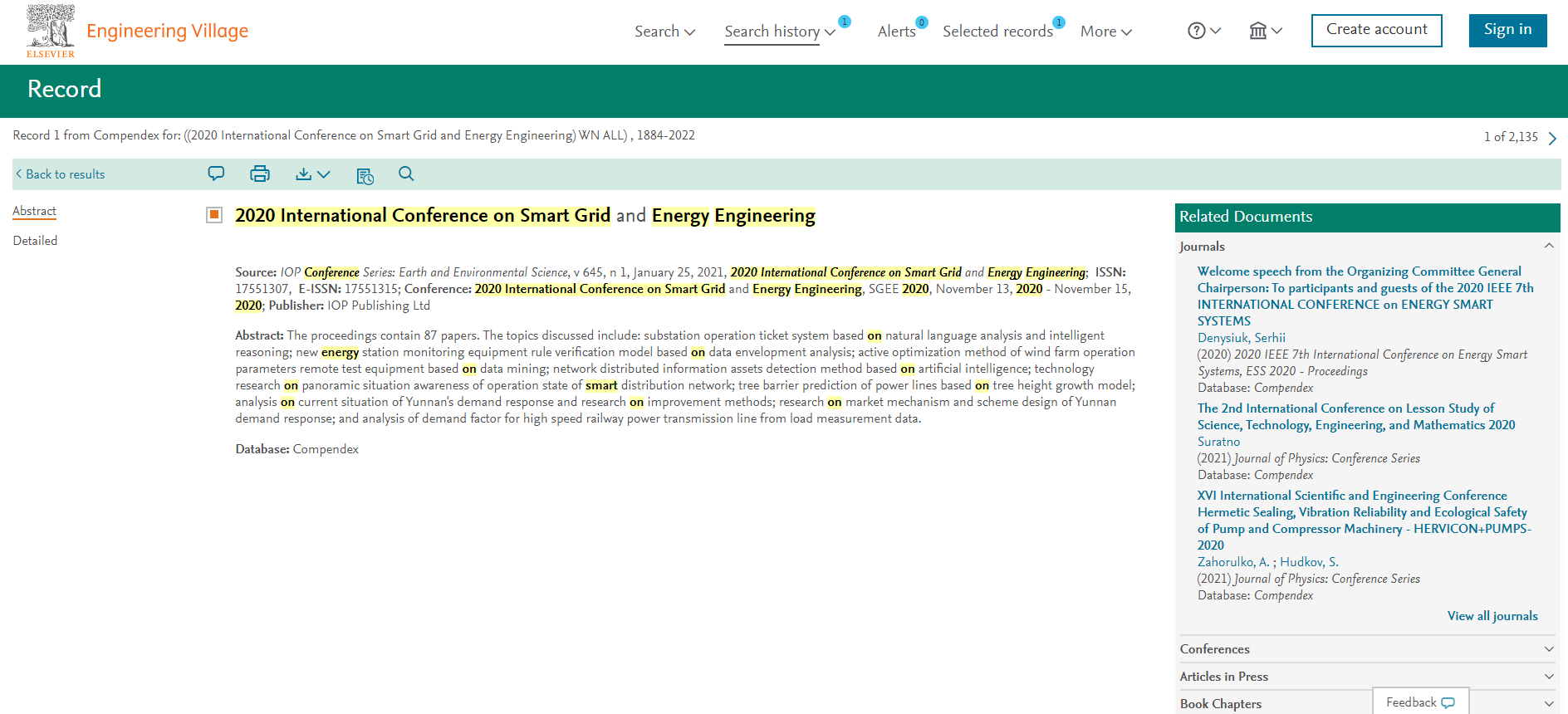Open institution menu chevron
1568x714 pixels.
(1277, 31)
